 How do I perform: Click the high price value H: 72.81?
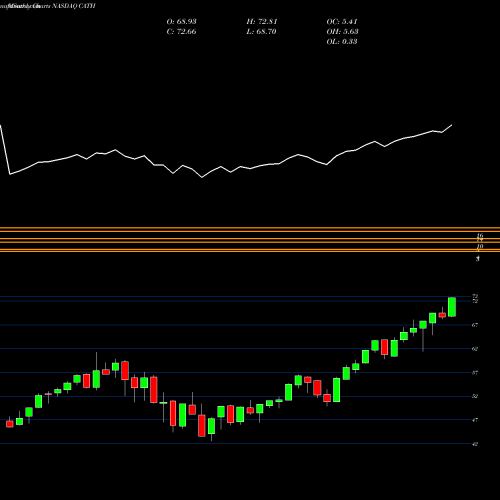(262, 21)
